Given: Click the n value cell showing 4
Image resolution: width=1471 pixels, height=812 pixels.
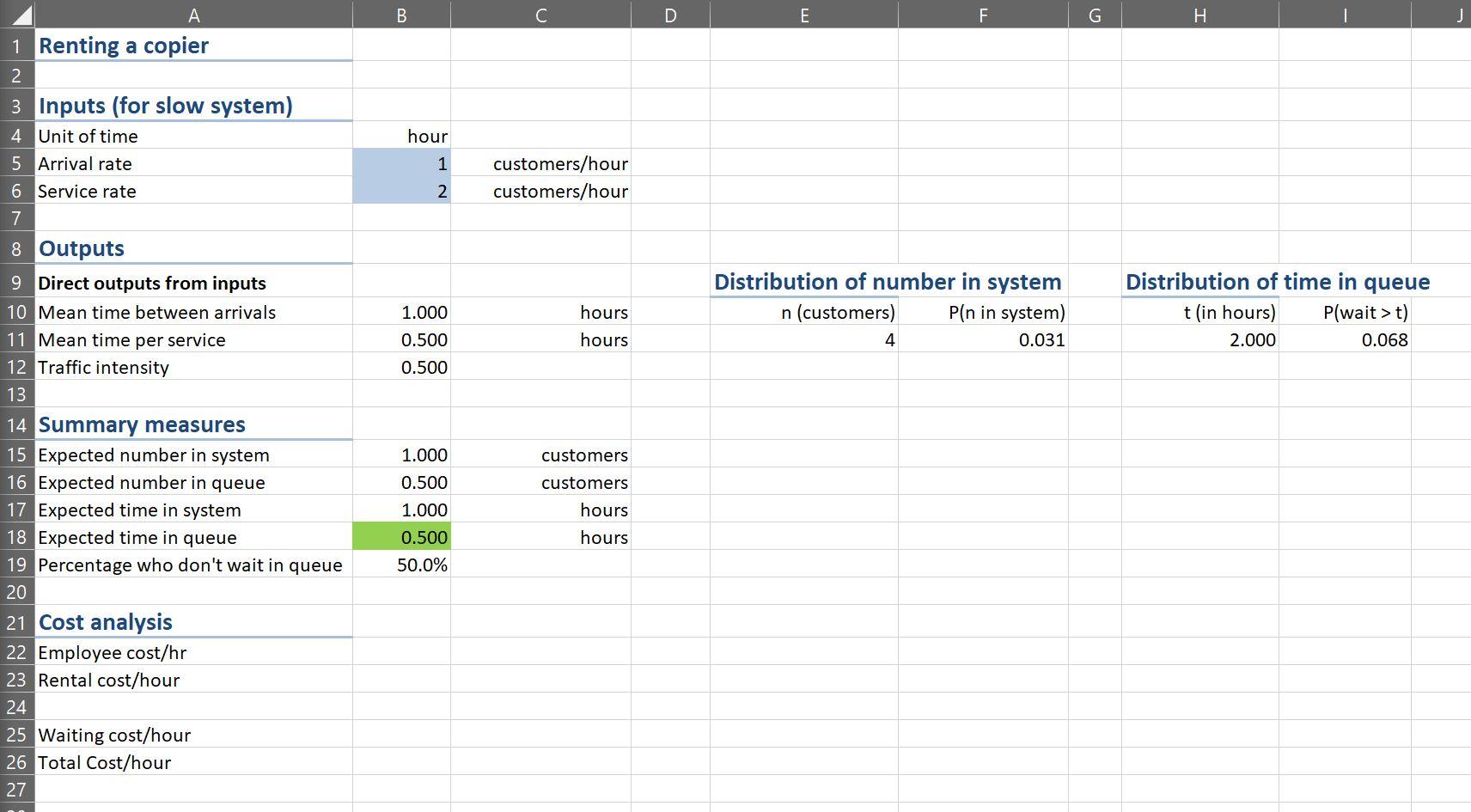Looking at the screenshot, I should click(x=804, y=339).
